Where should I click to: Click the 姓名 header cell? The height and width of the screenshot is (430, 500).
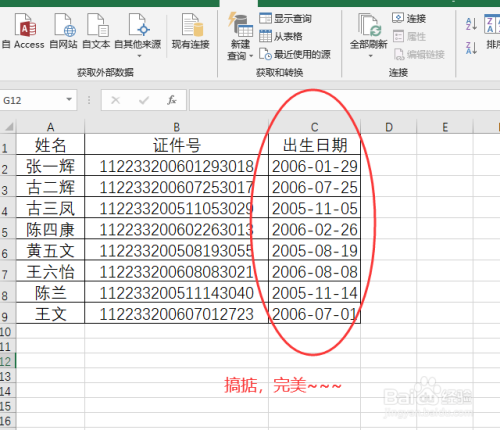pyautogui.click(x=50, y=145)
